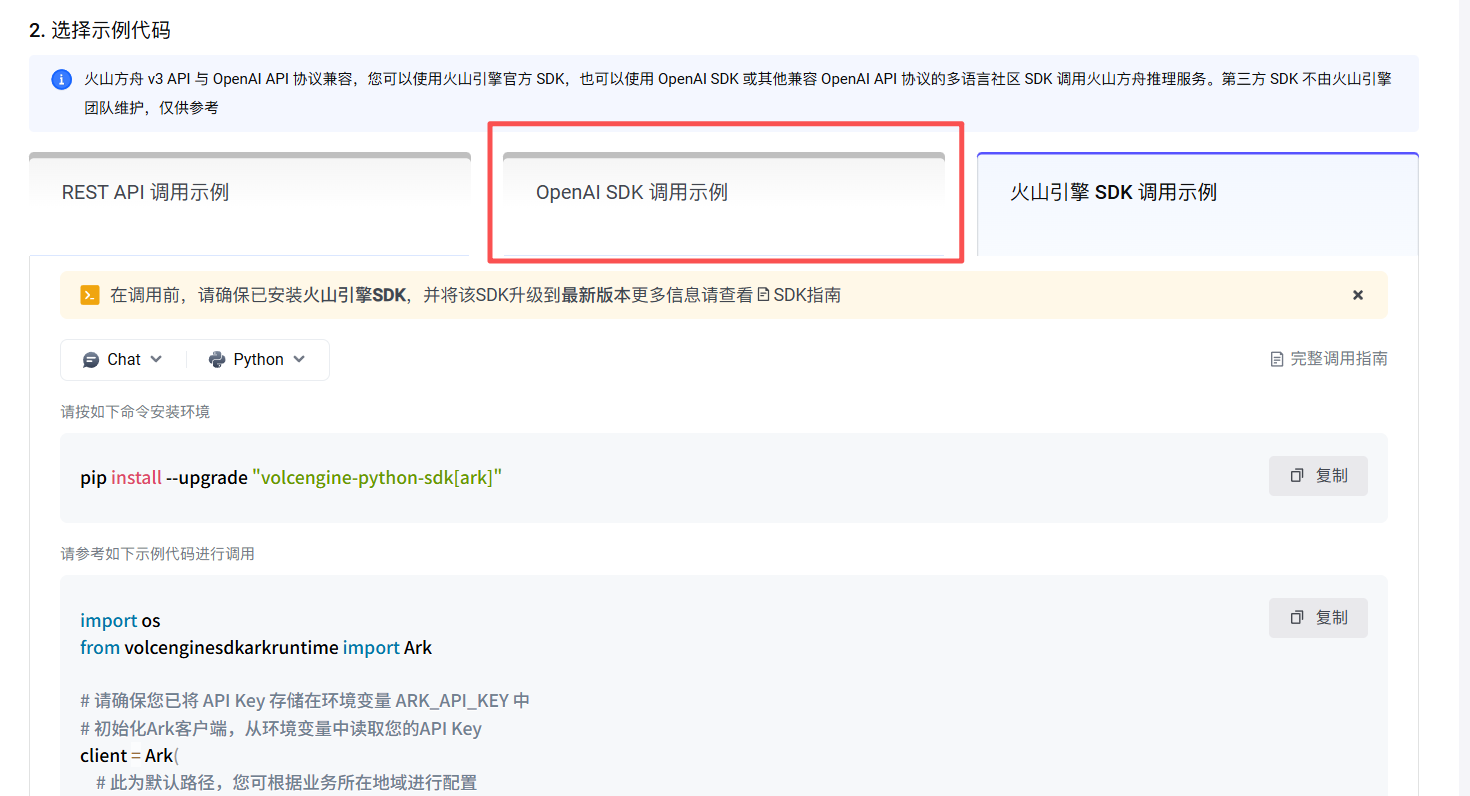Click the Python logo icon

click(217, 360)
